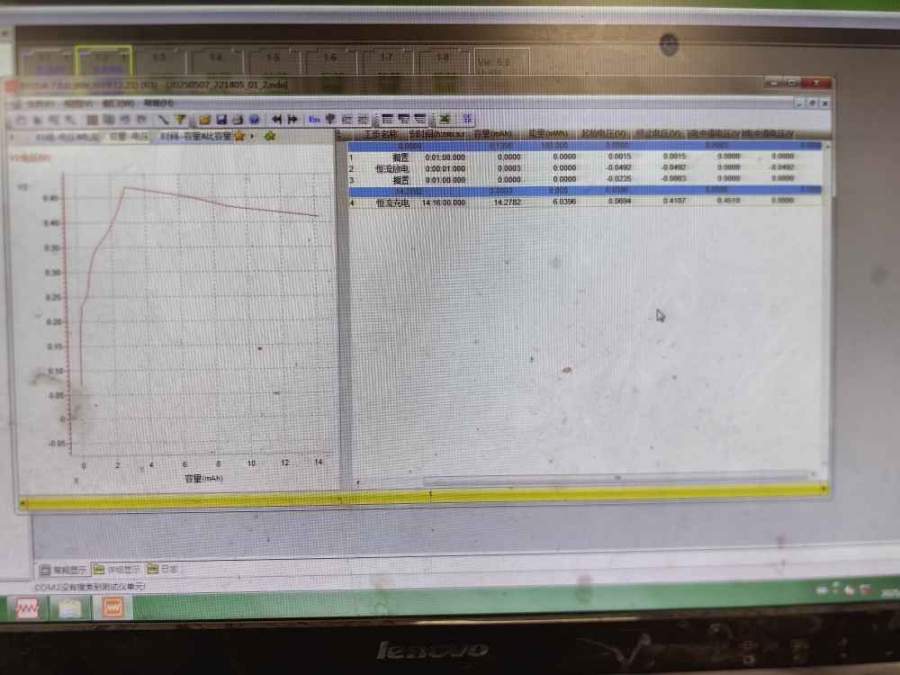This screenshot has height=675, width=900.
Task: Click the green gear icon above chart
Action: 270,136
